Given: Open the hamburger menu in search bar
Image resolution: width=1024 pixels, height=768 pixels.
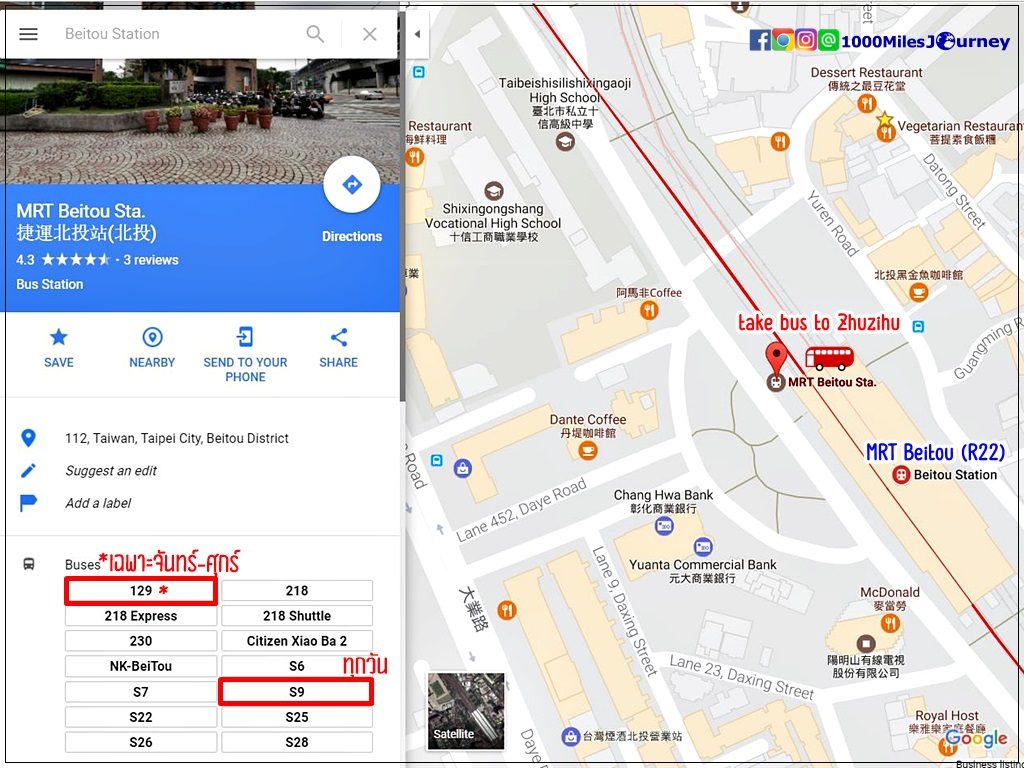Looking at the screenshot, I should pyautogui.click(x=28, y=34).
